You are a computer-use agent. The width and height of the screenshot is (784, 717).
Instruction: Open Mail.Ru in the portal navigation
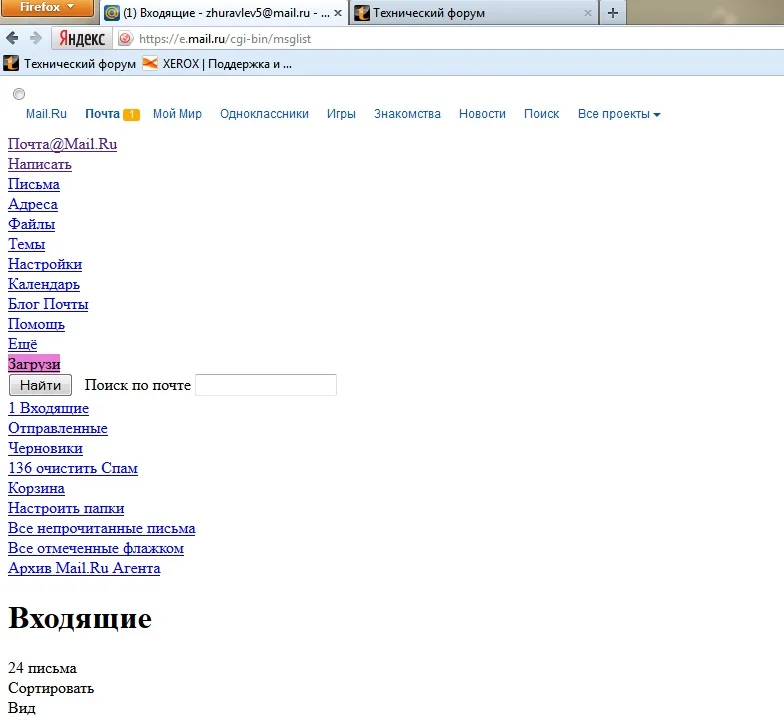(x=46, y=114)
